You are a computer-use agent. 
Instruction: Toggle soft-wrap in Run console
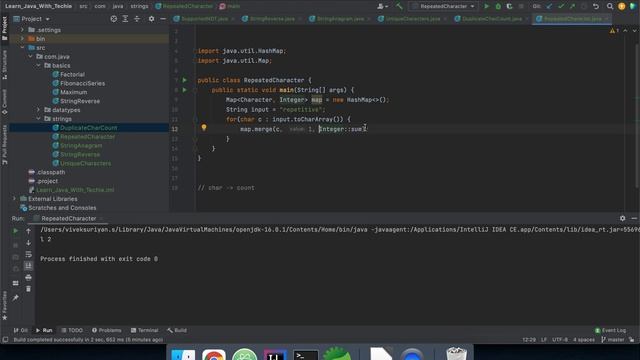(28, 254)
